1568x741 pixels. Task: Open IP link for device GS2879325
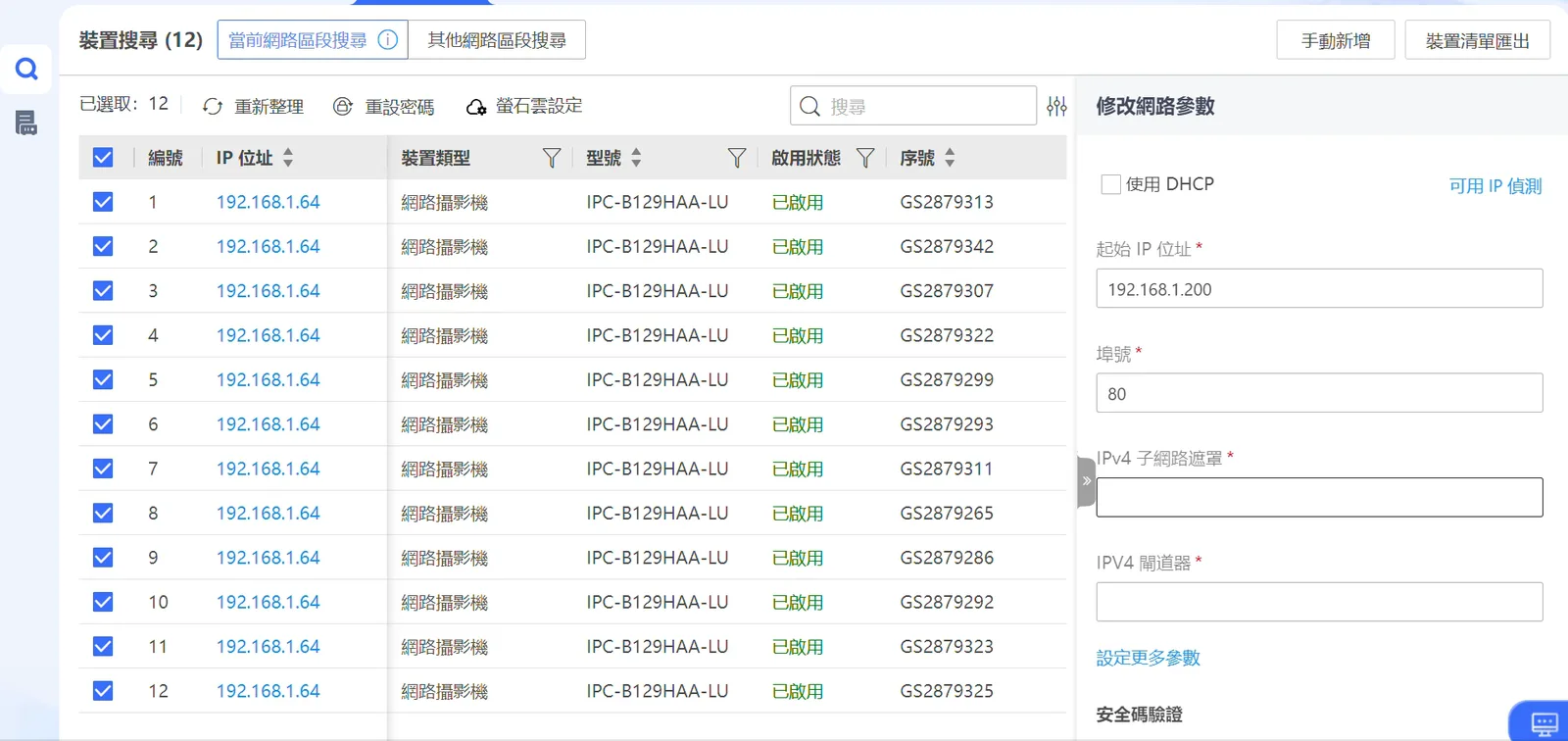pyautogui.click(x=268, y=691)
